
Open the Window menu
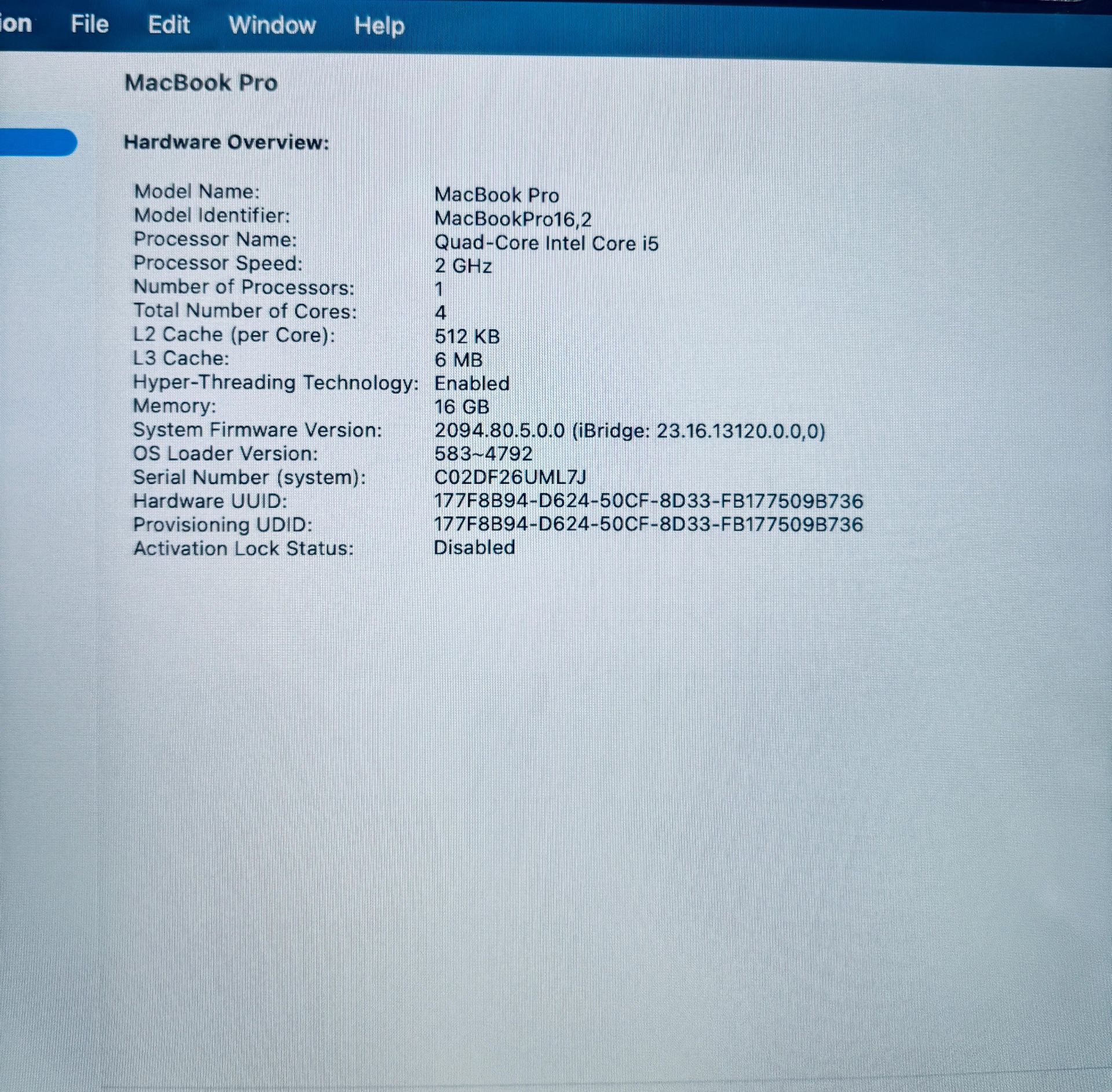(272, 25)
